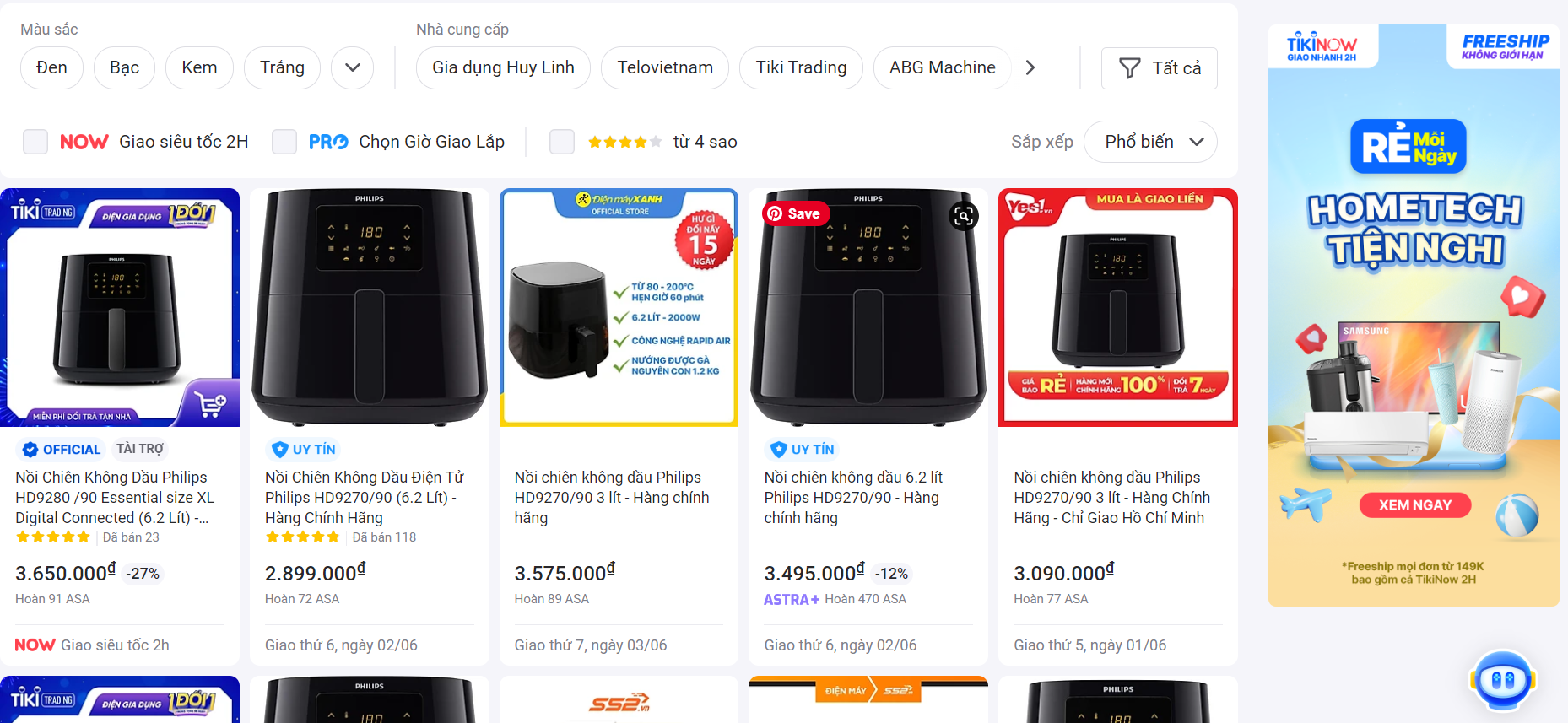Screen dimensions: 1568x723
Task: Click the image search lens on Philips product
Action: tap(964, 216)
